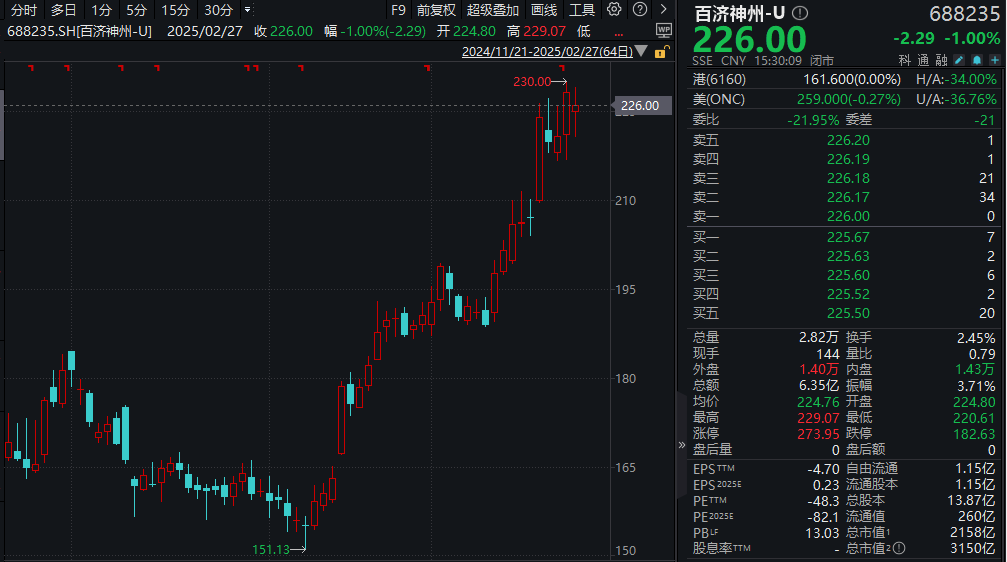
Task: Click the 均价 value 224.76
Action: click(x=818, y=401)
